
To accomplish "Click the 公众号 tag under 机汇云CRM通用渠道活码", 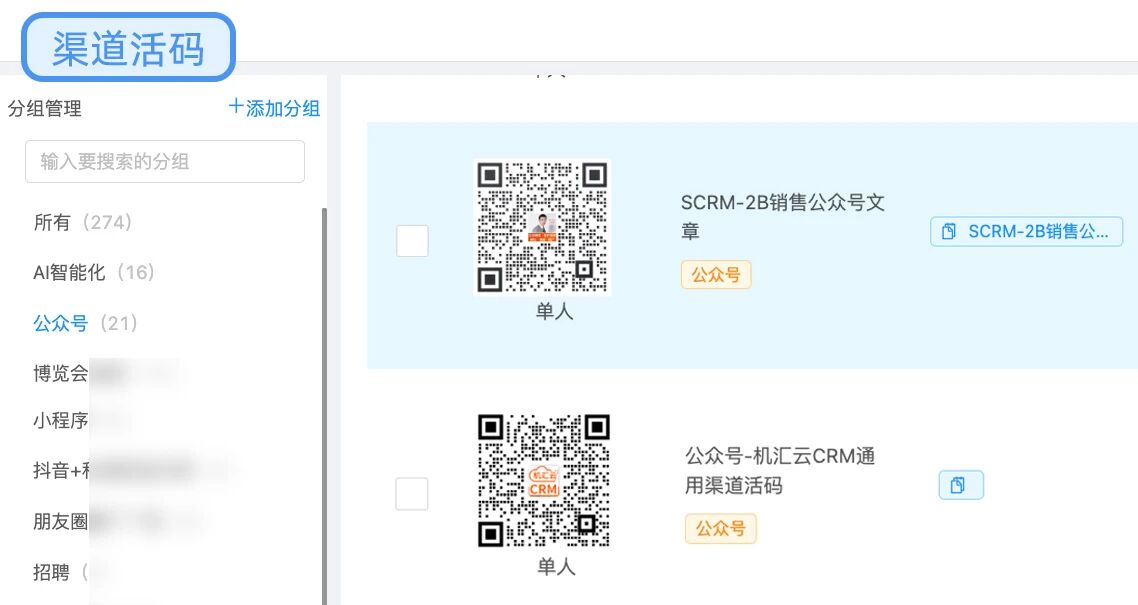I will [x=721, y=528].
